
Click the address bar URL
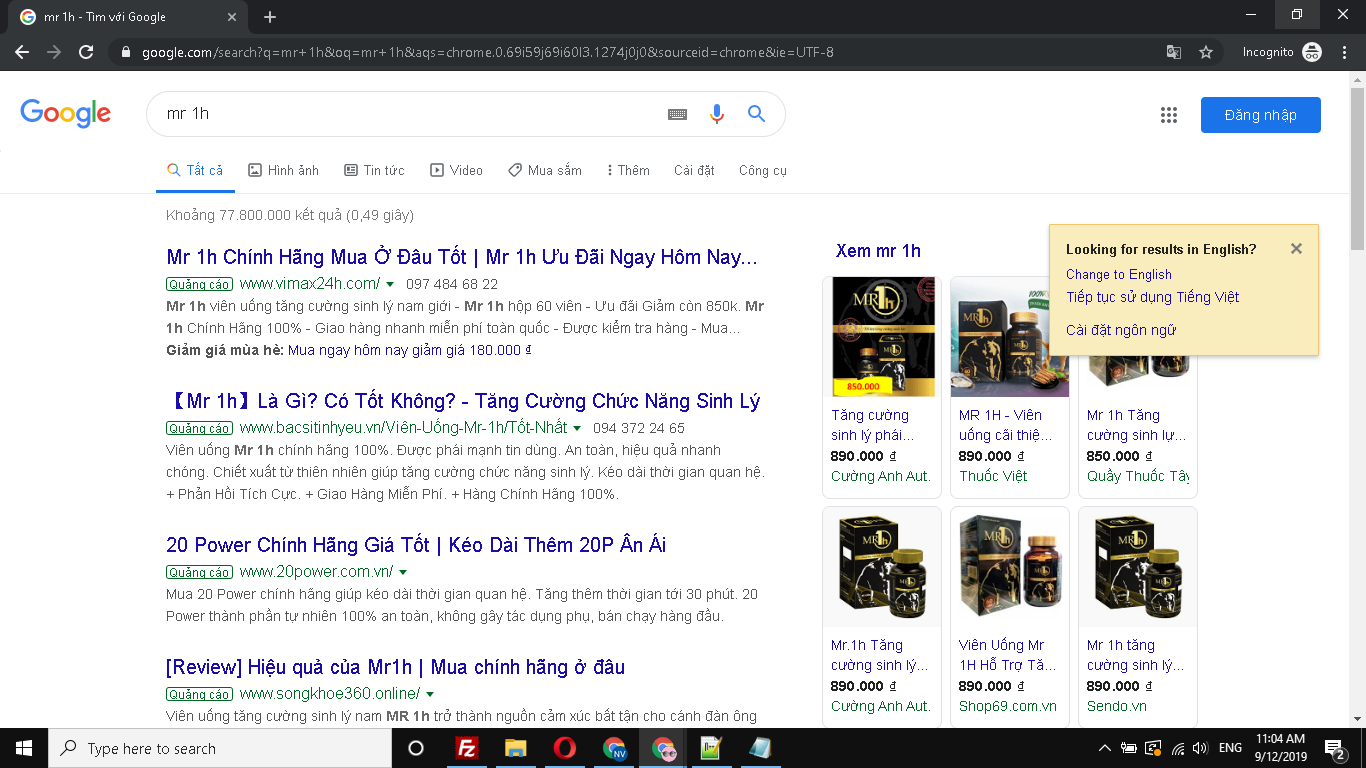click(x=488, y=52)
